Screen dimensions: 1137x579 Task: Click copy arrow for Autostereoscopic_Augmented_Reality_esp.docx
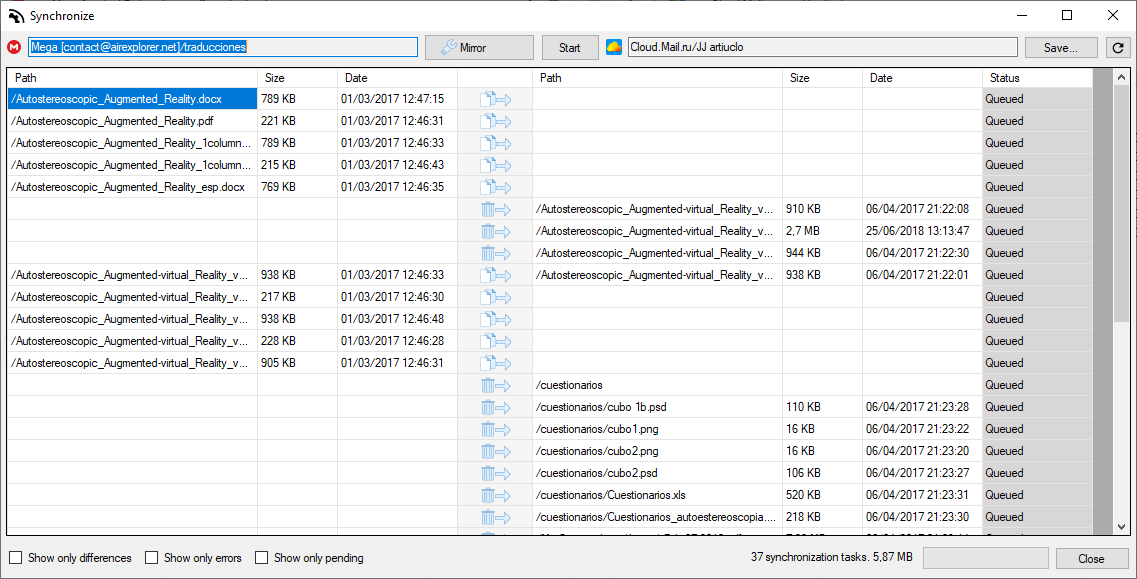497,186
